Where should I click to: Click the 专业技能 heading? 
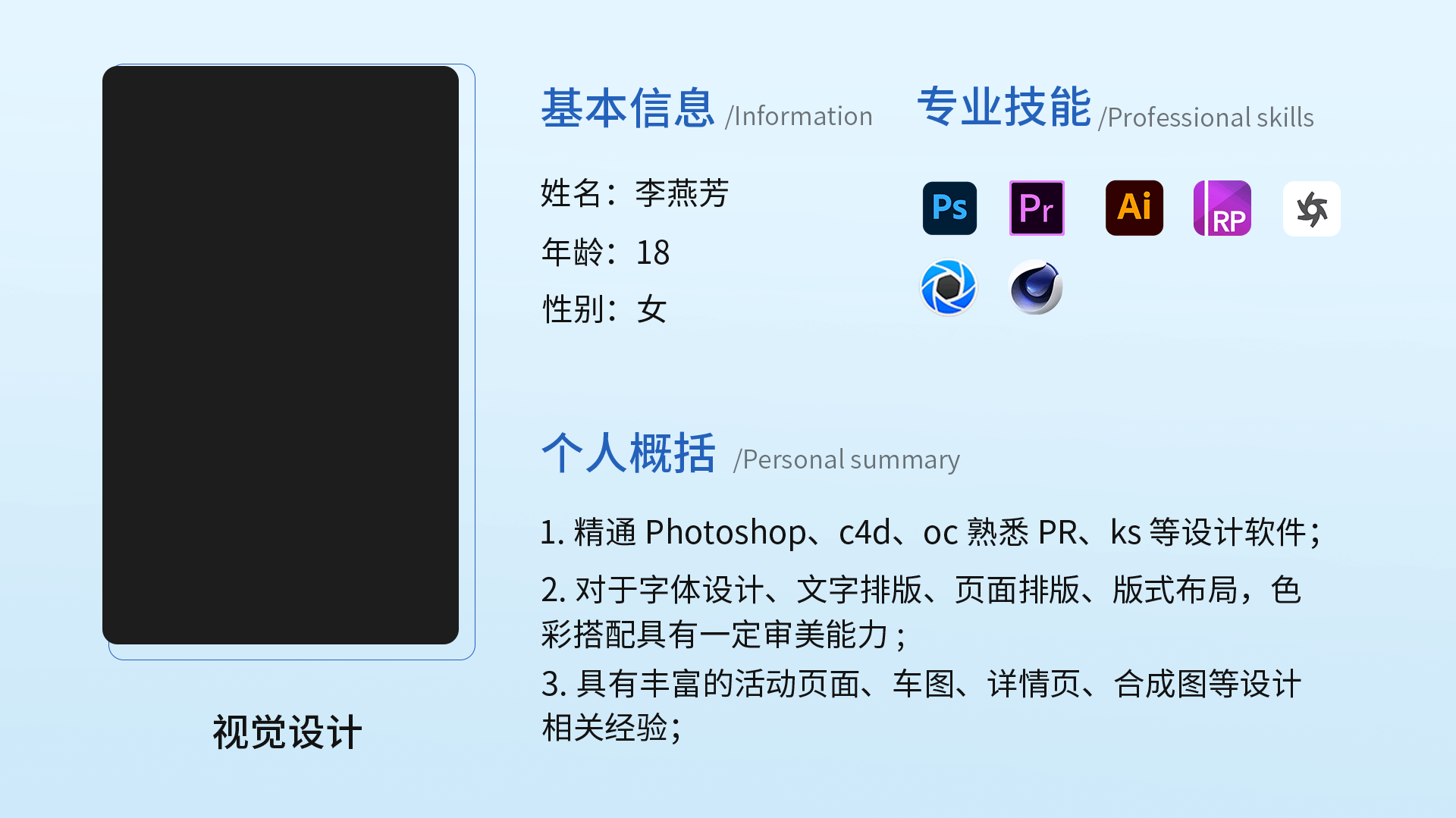[x=1005, y=107]
